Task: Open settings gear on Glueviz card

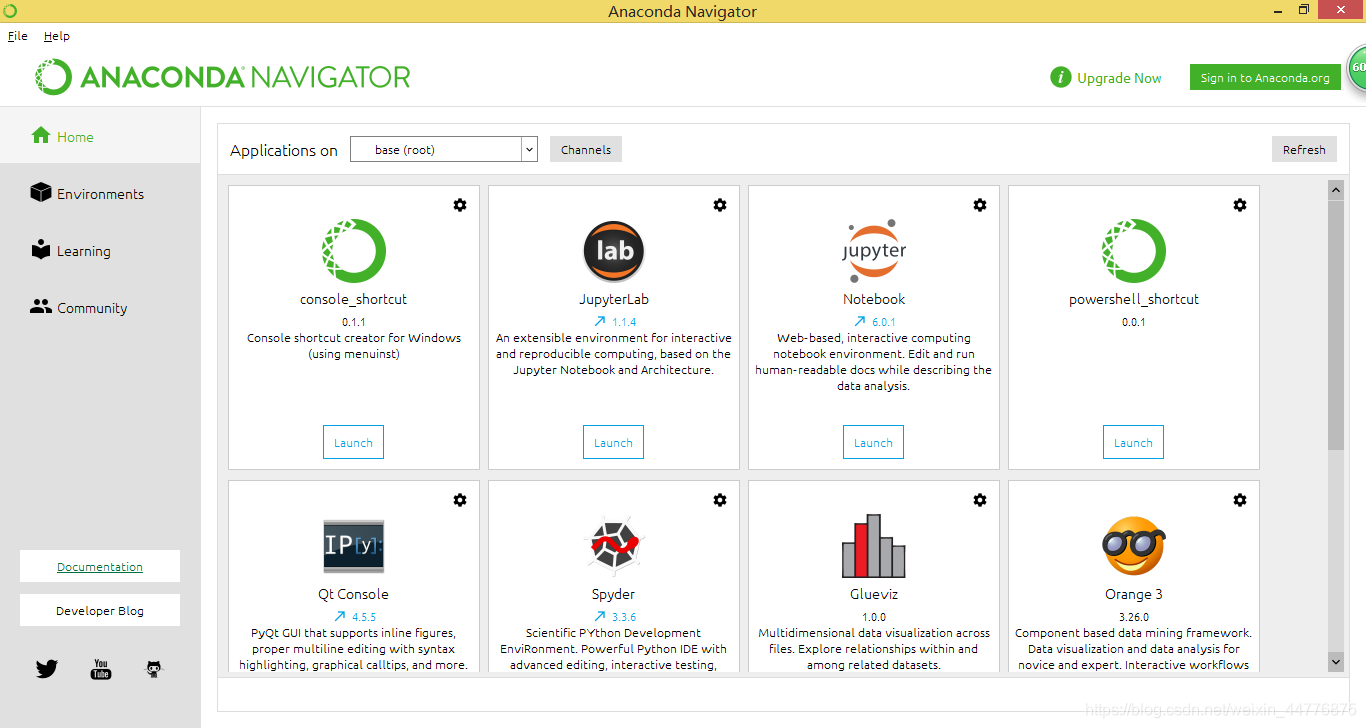Action: point(980,500)
